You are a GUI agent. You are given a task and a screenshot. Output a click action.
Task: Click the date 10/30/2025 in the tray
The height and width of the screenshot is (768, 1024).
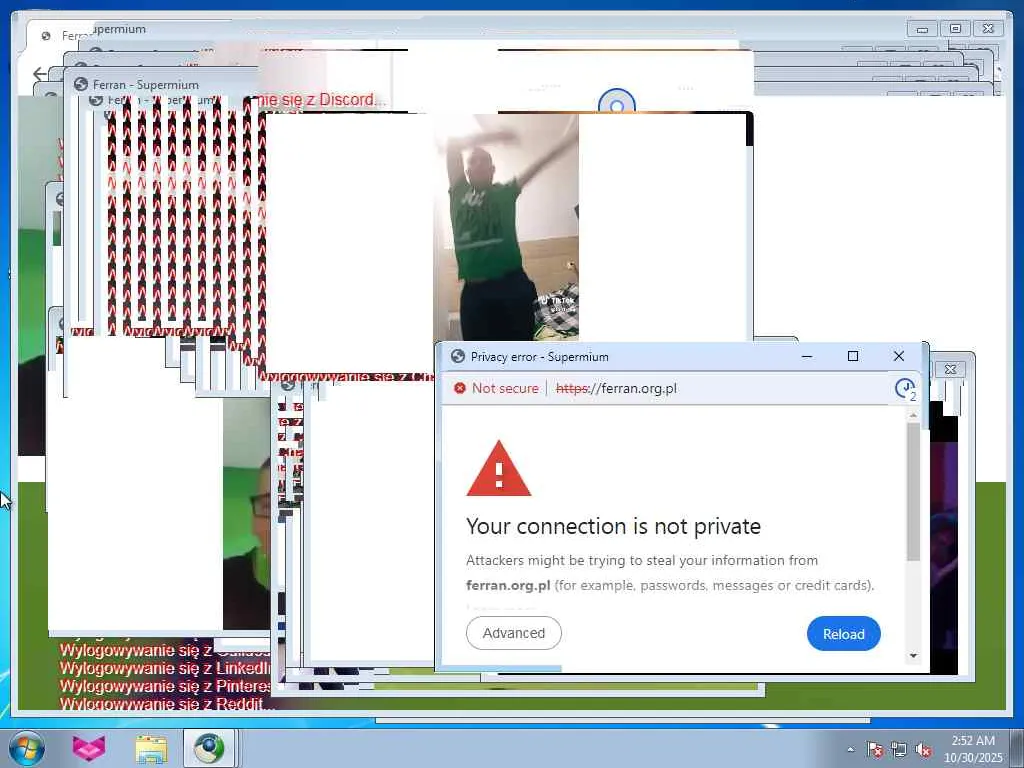[972, 758]
